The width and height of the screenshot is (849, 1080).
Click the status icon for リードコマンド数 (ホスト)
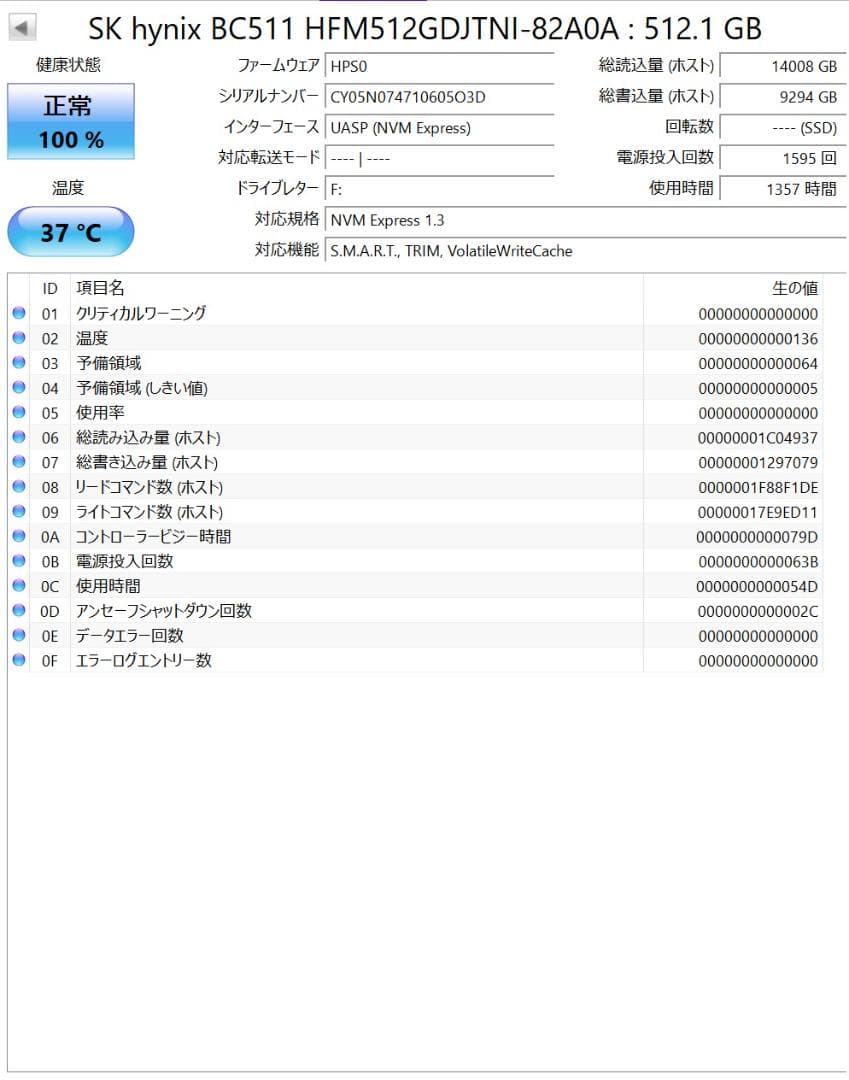click(x=19, y=487)
